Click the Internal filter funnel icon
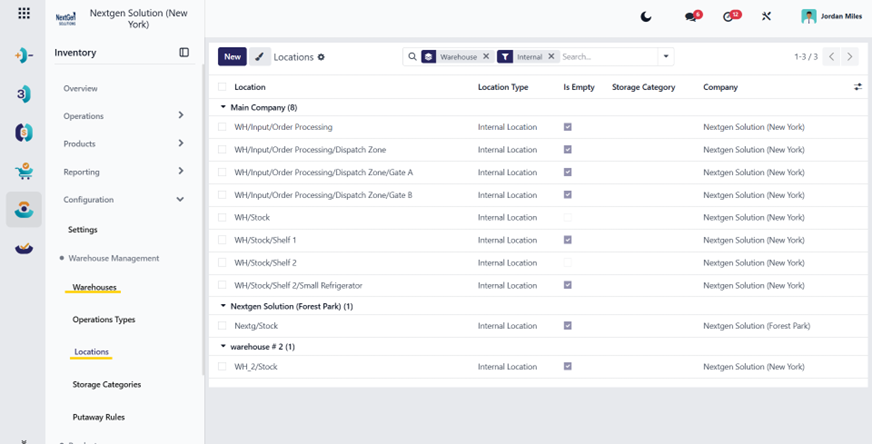 tap(504, 57)
